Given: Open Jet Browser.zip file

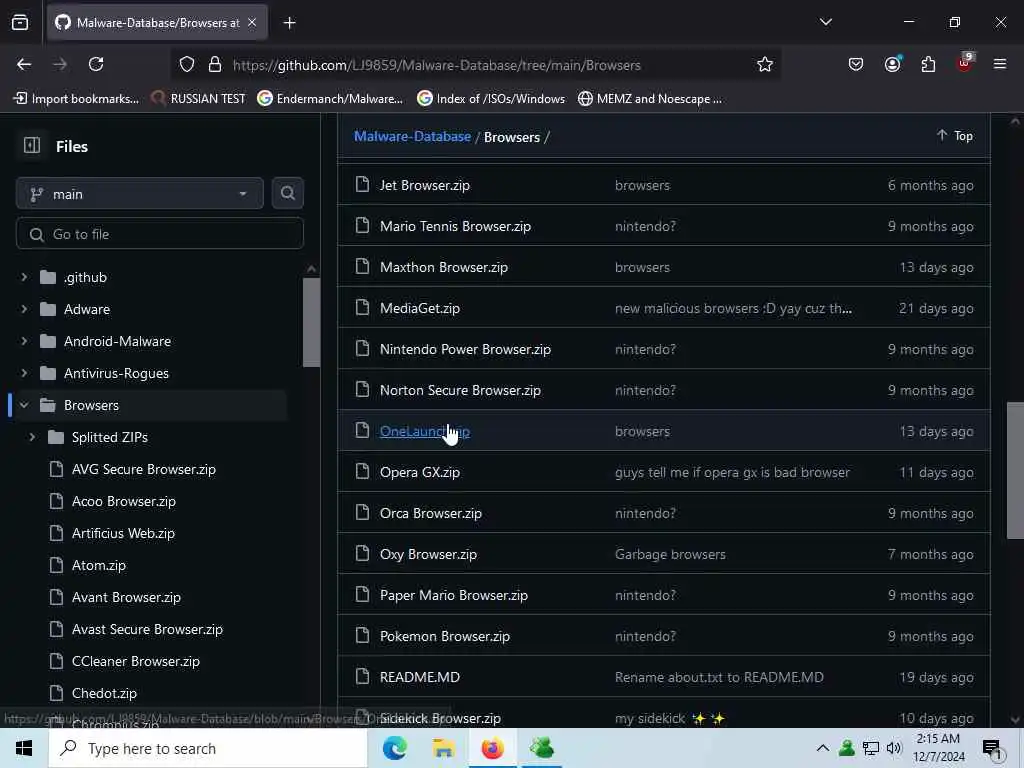Looking at the screenshot, I should pyautogui.click(x=424, y=185).
